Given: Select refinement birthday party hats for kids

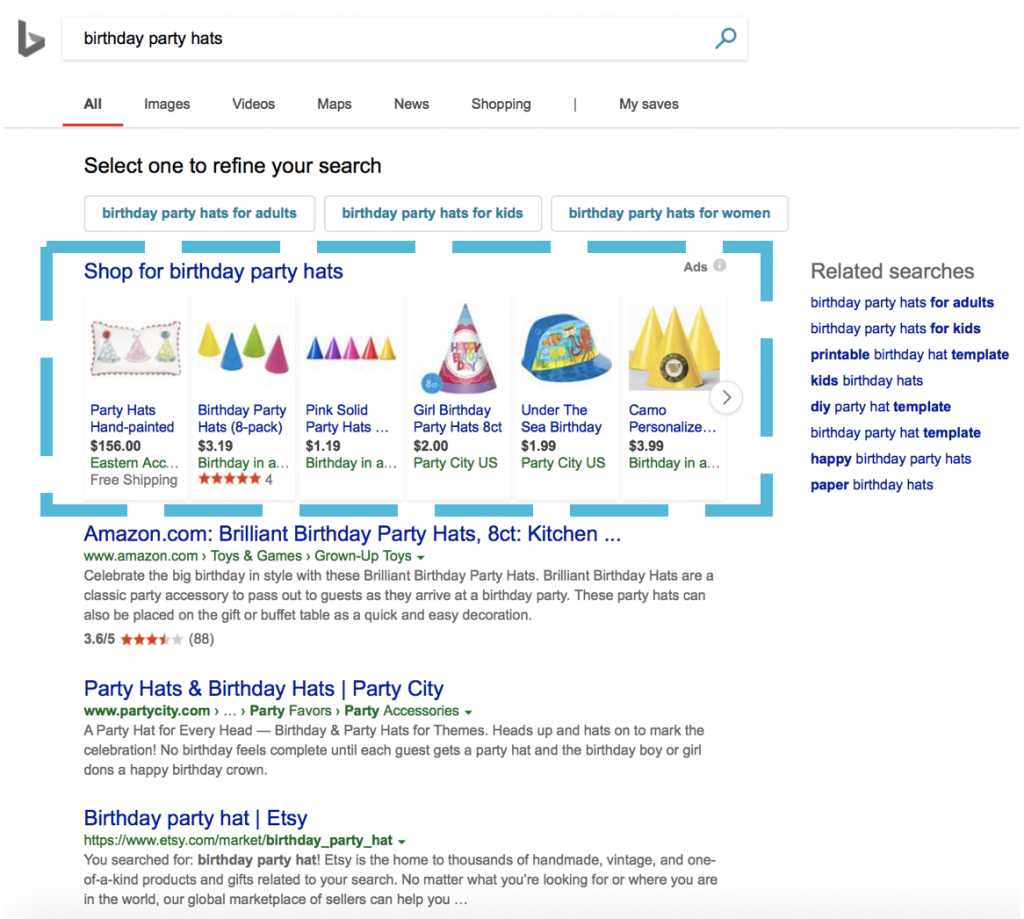Looking at the screenshot, I should click(x=432, y=213).
